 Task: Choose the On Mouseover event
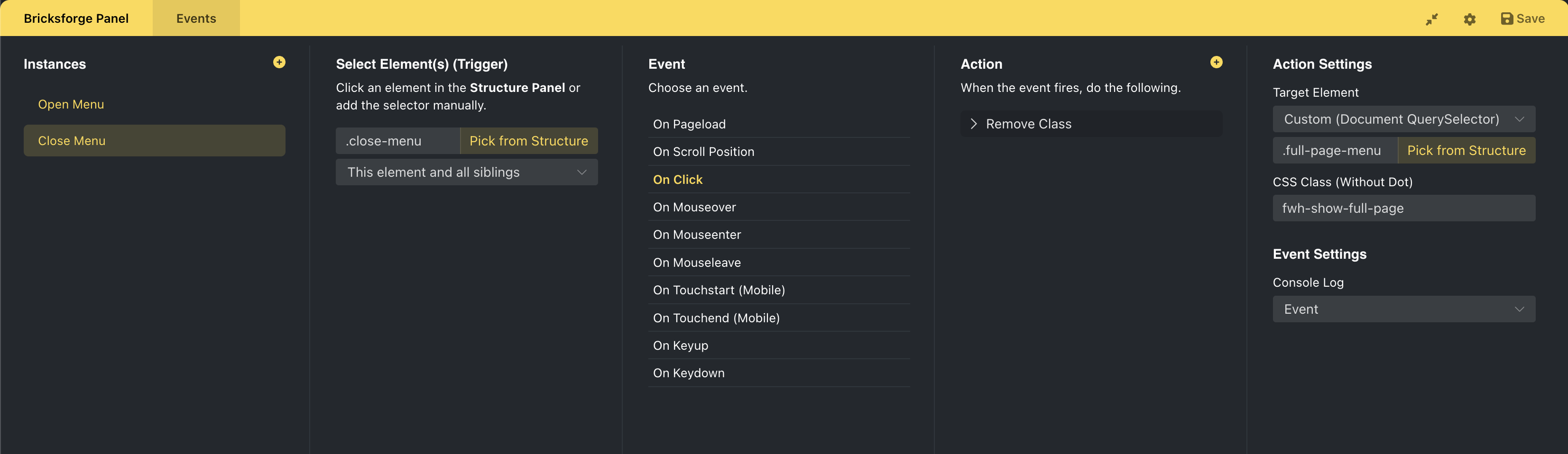[694, 207]
